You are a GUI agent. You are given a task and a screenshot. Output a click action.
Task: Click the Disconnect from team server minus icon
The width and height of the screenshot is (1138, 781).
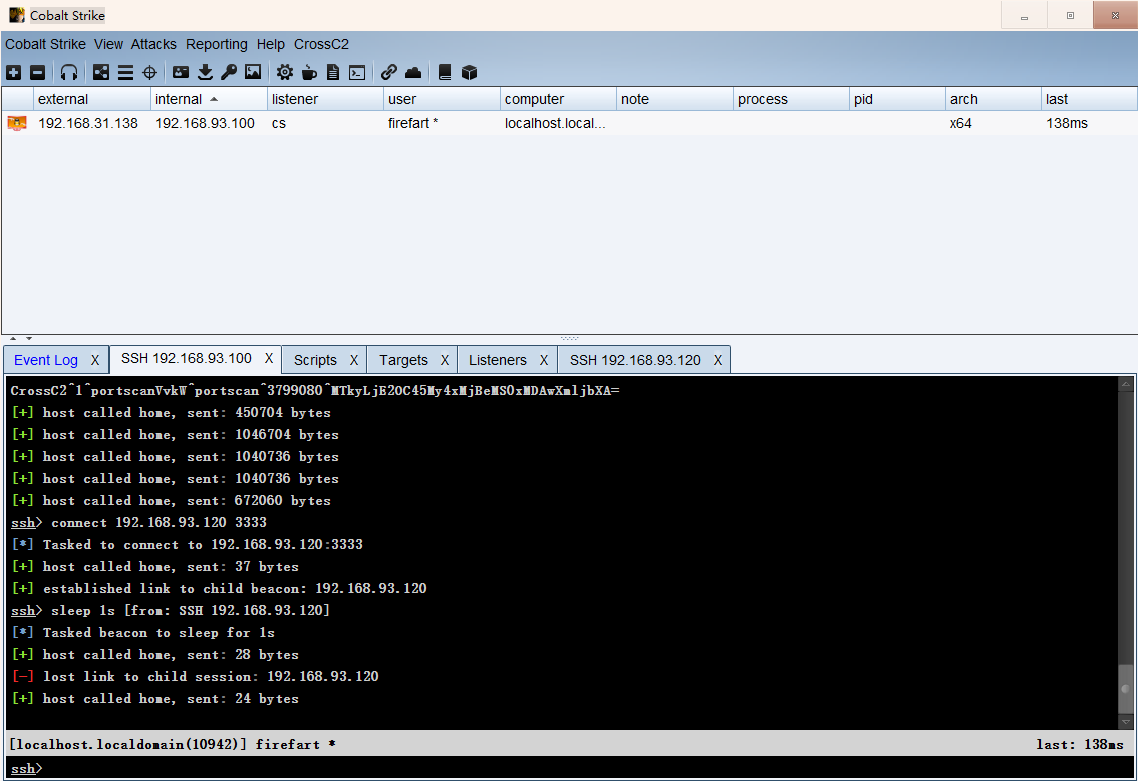click(x=37, y=72)
